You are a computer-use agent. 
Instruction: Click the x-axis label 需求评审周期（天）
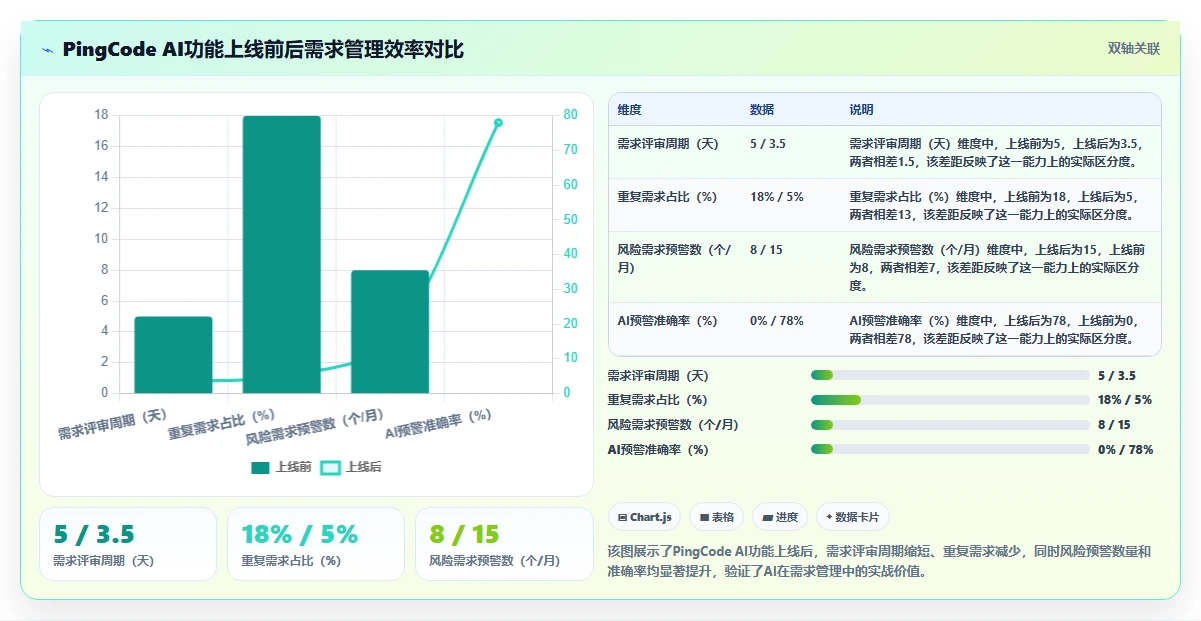113,424
